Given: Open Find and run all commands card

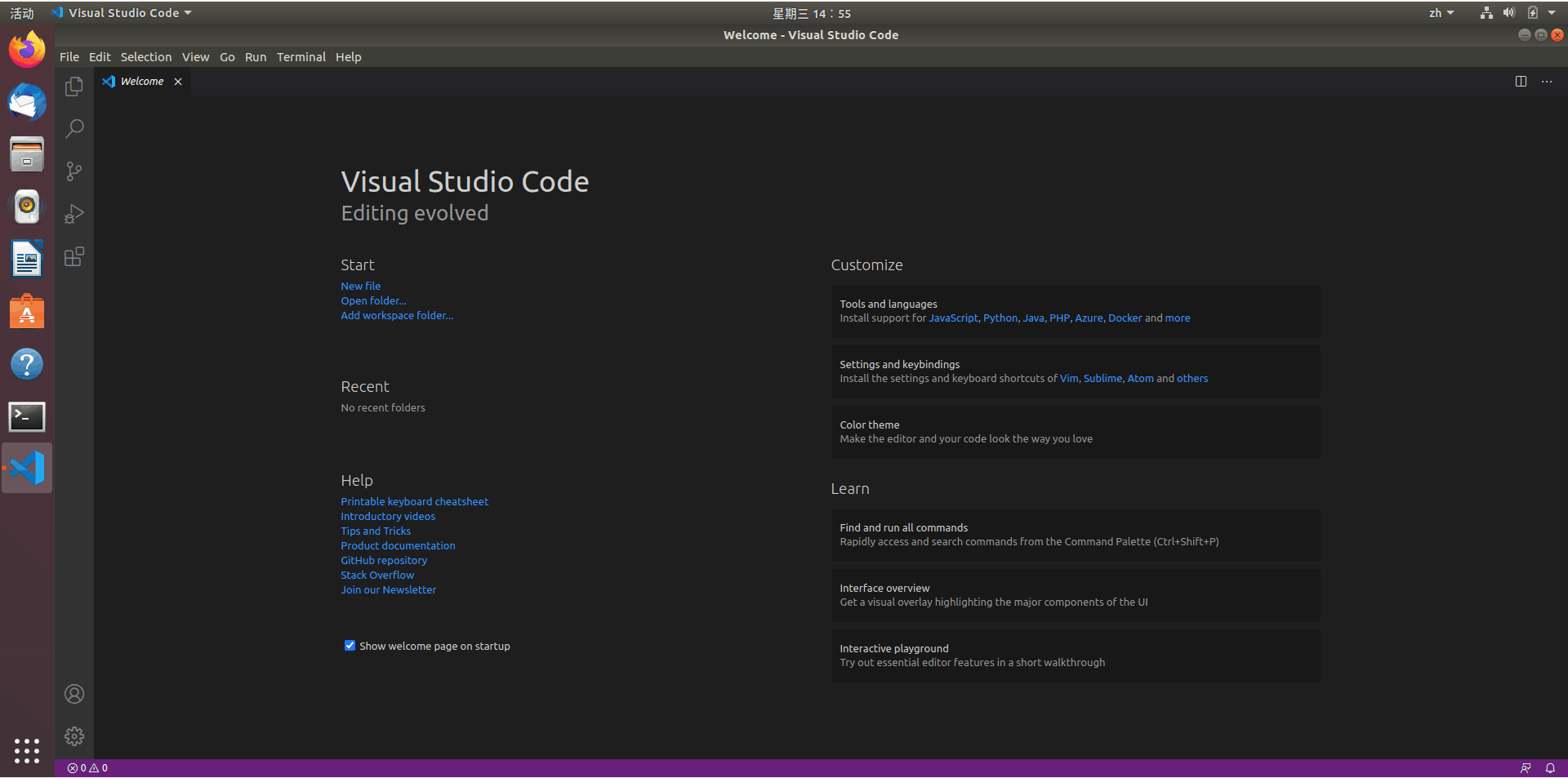Looking at the screenshot, I should click(1076, 535).
